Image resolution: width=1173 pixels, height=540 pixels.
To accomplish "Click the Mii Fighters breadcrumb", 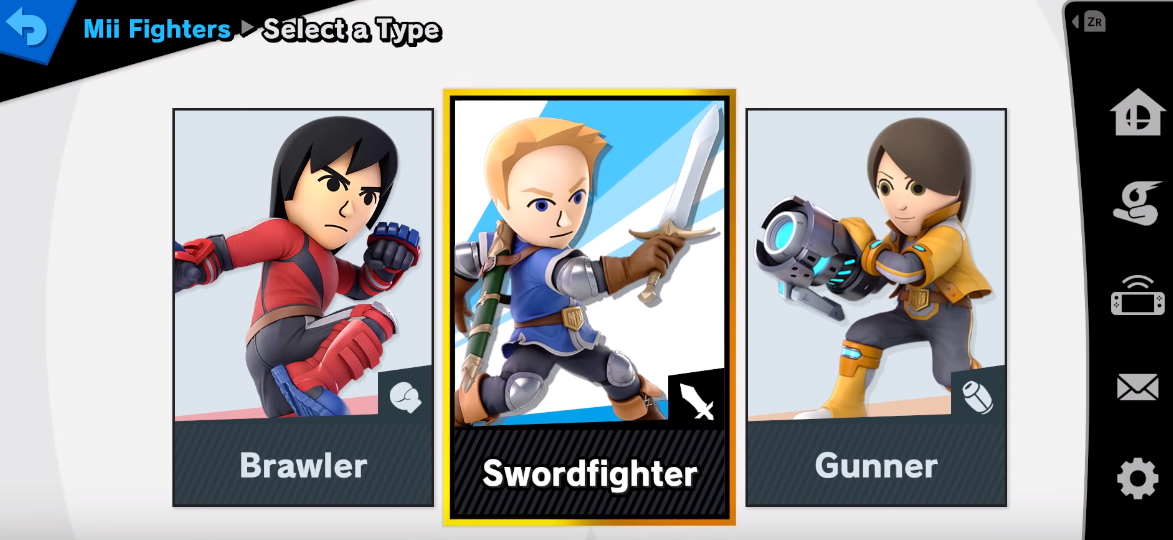I will pos(157,29).
